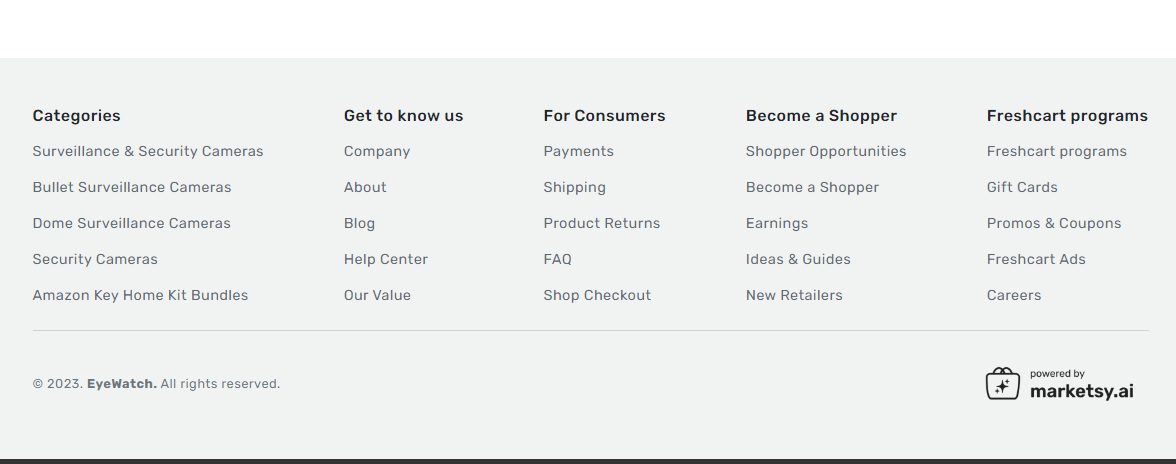
Task: View the Earnings page link
Action: (776, 223)
